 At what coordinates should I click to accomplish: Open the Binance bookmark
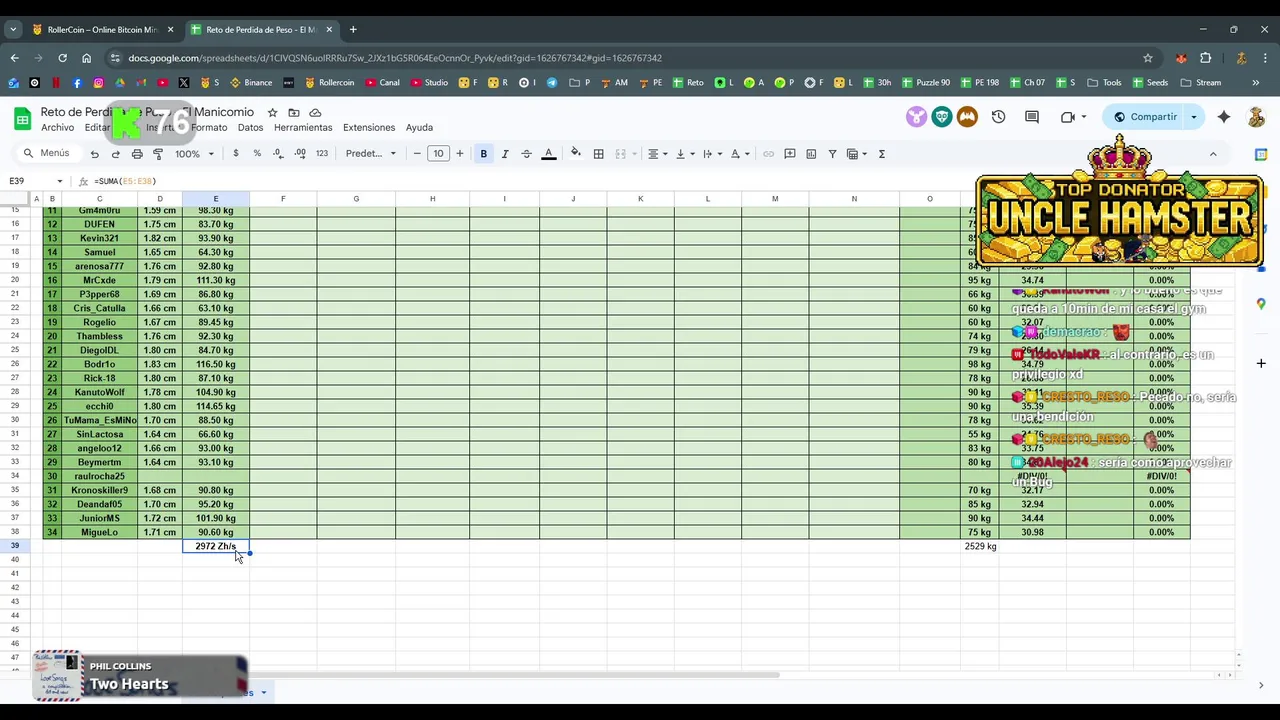click(251, 83)
